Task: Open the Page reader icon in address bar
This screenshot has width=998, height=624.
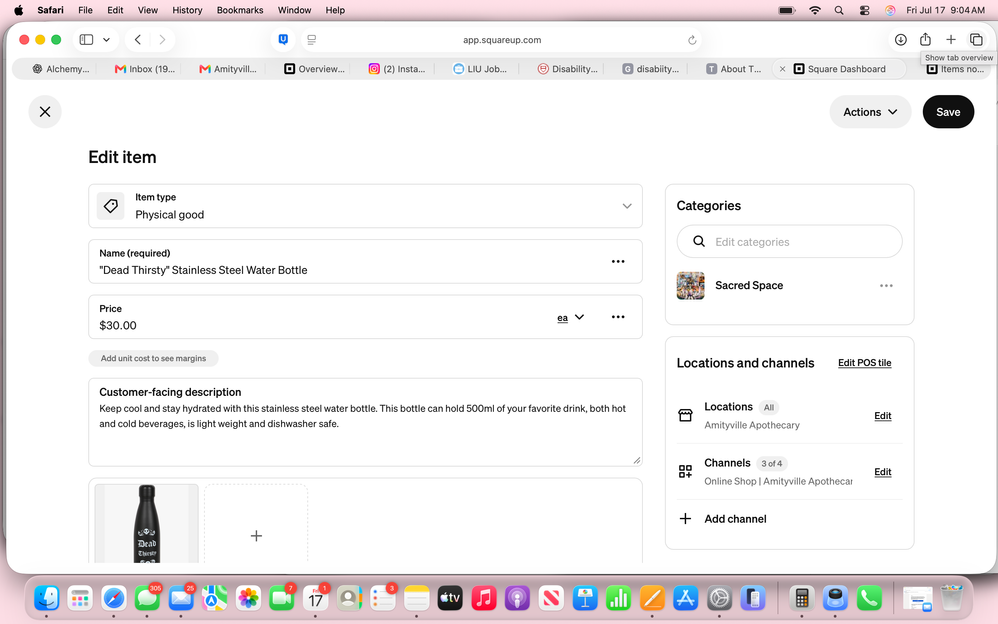Action: [x=311, y=39]
